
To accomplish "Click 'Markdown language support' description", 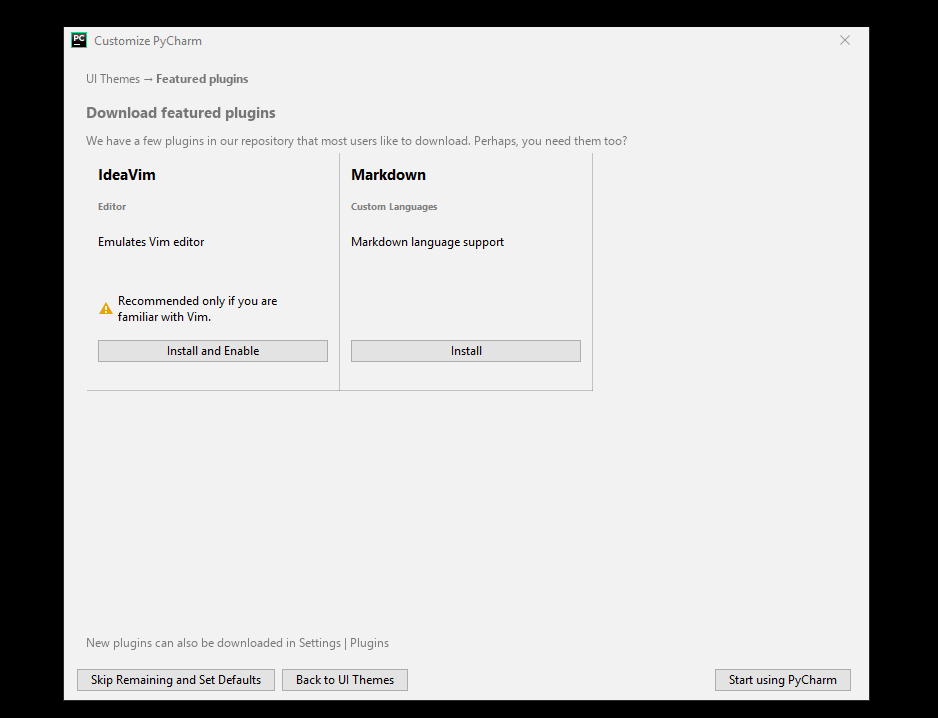I will tap(428, 242).
